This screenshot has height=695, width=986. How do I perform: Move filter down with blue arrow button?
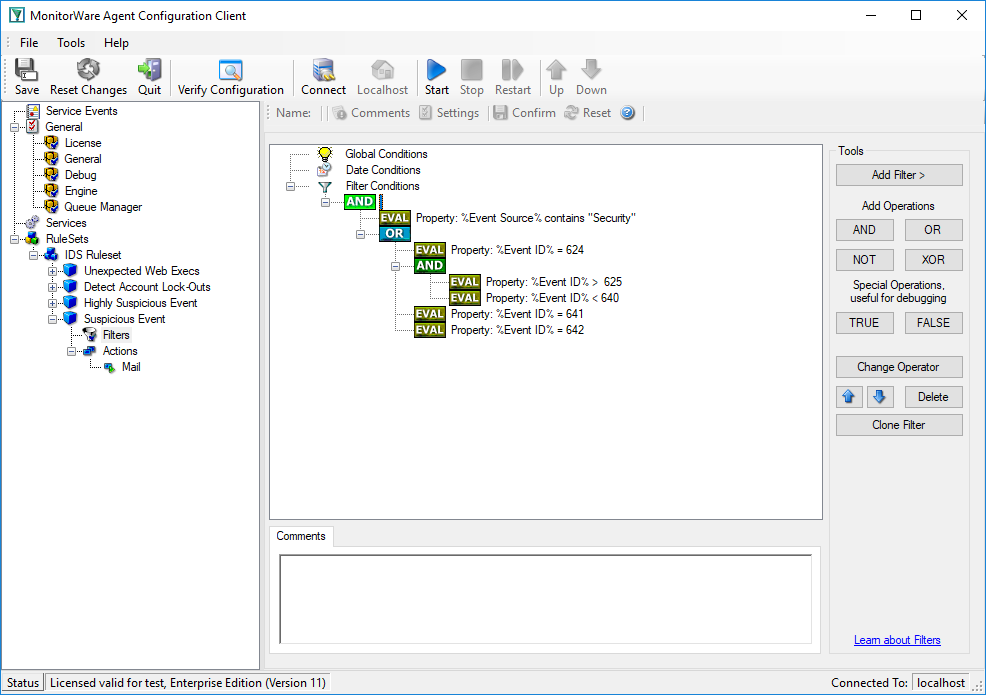(x=880, y=397)
